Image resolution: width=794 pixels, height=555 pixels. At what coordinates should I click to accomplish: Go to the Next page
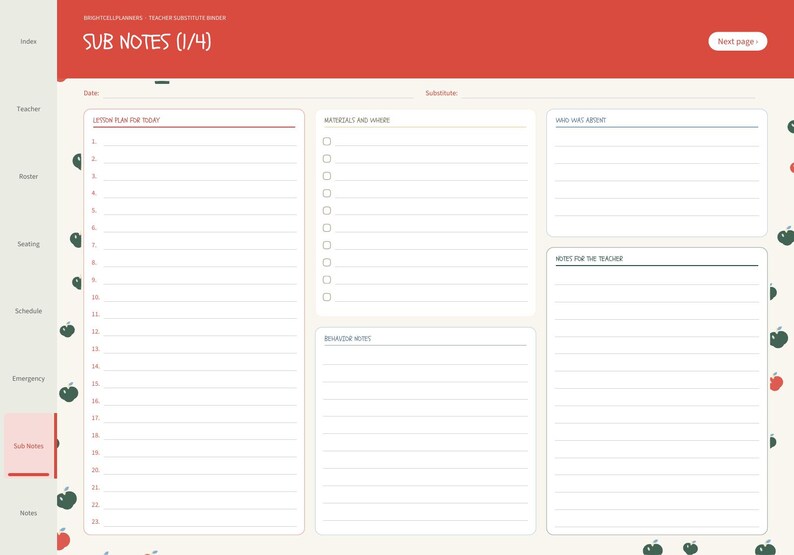click(737, 42)
